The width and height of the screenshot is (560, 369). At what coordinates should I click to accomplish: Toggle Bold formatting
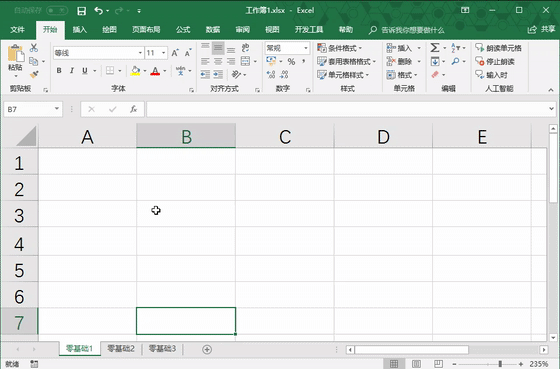tap(59, 71)
